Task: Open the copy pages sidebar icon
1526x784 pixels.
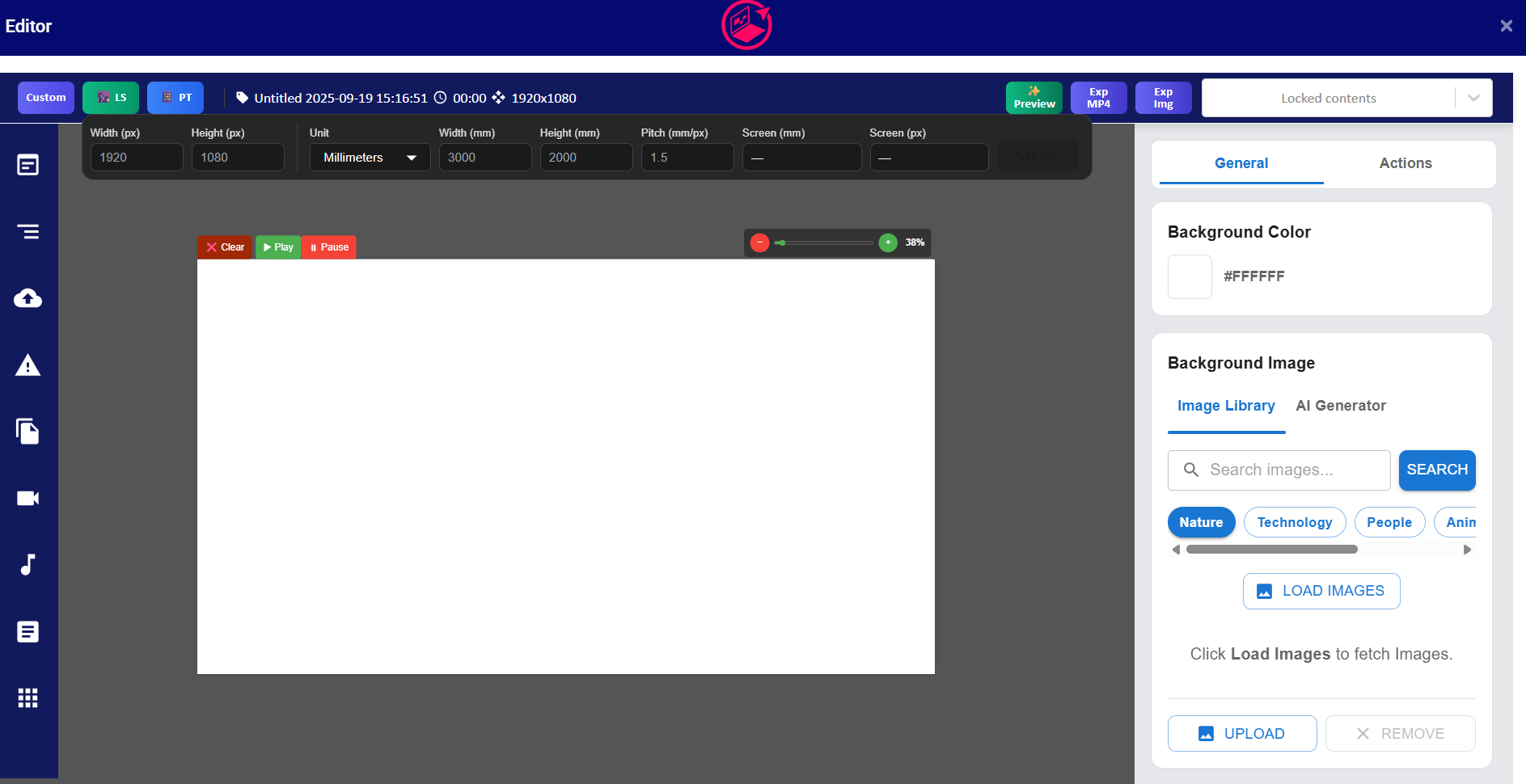Action: coord(28,432)
